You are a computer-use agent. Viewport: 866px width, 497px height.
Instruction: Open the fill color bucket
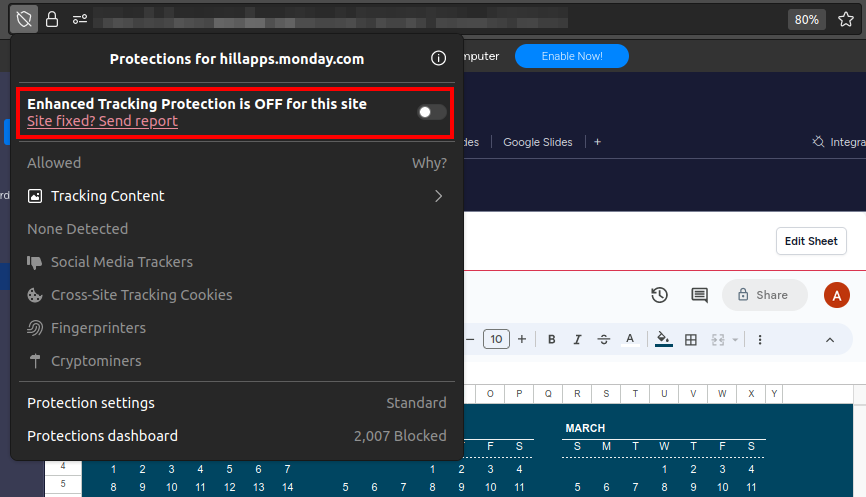click(x=663, y=340)
